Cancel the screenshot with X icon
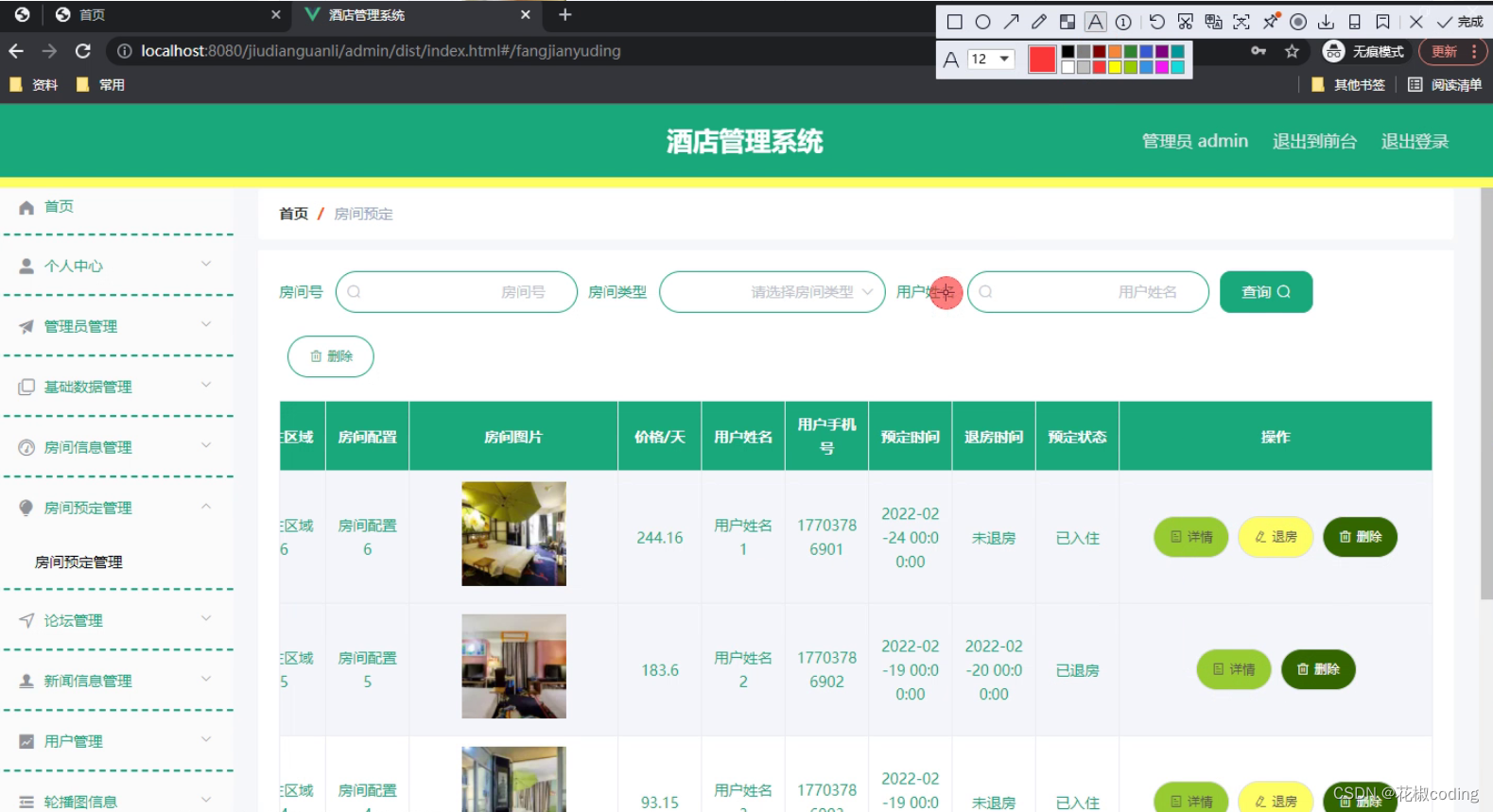This screenshot has height=812, width=1493. point(1415,22)
